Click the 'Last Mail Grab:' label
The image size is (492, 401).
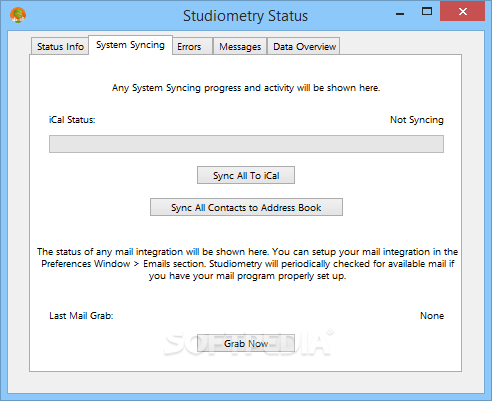pos(81,316)
